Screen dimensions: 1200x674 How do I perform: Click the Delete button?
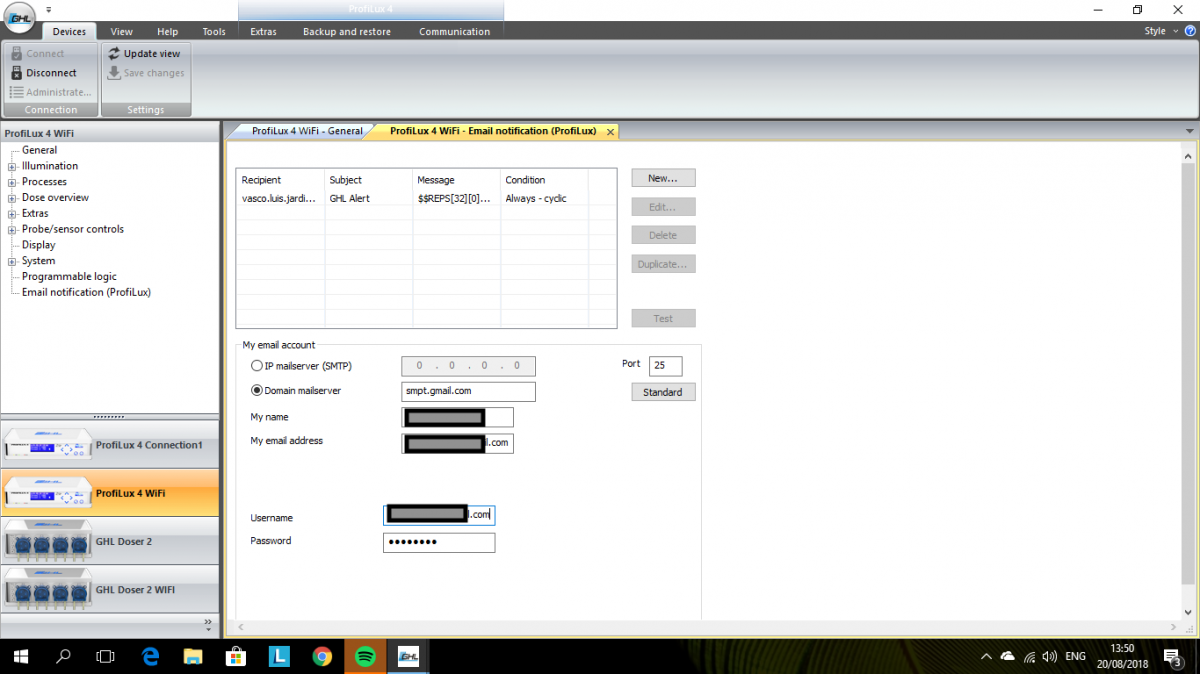pos(663,235)
